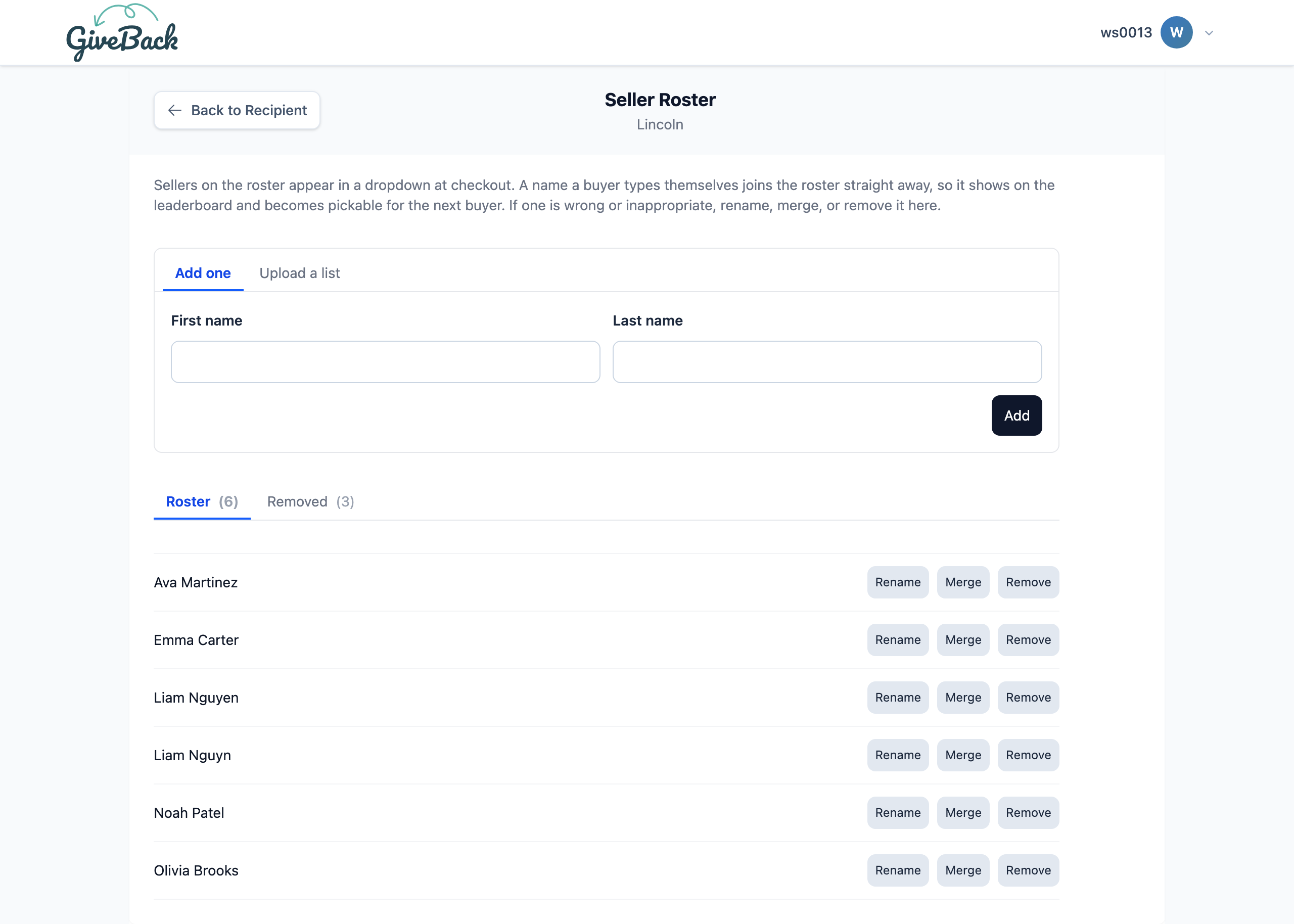This screenshot has width=1294, height=924.
Task: Remove Liam Nguyen from roster
Action: click(1028, 698)
